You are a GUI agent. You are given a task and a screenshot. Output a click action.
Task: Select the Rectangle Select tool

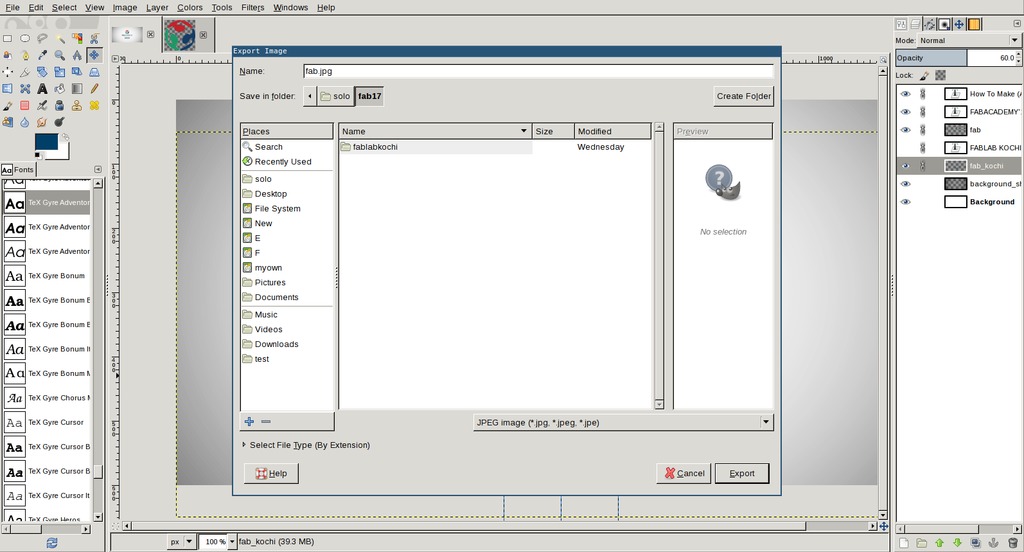(7, 39)
